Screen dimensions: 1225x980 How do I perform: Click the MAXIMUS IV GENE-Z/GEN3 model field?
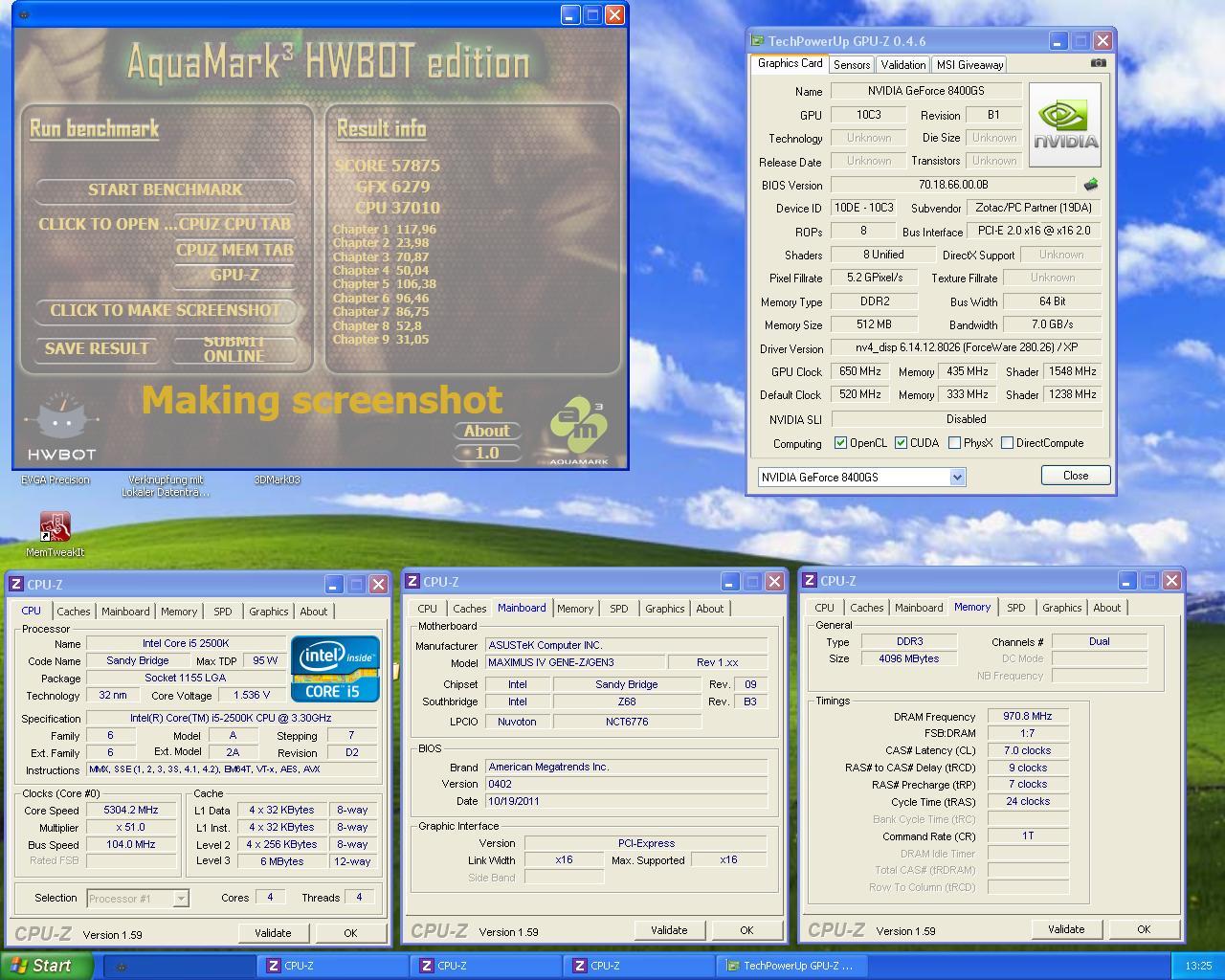(574, 662)
